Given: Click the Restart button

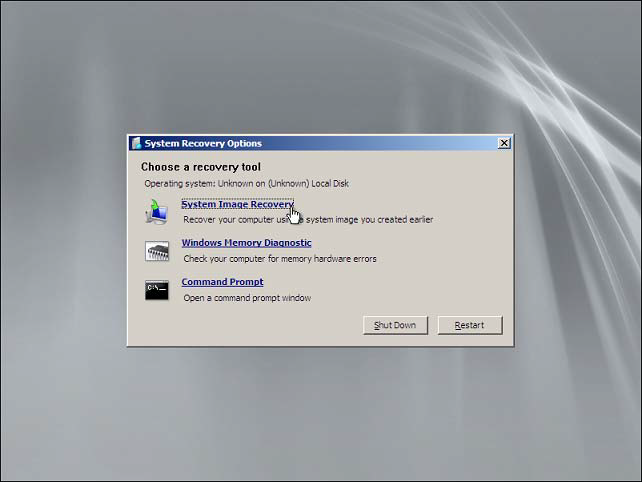Looking at the screenshot, I should [x=470, y=325].
